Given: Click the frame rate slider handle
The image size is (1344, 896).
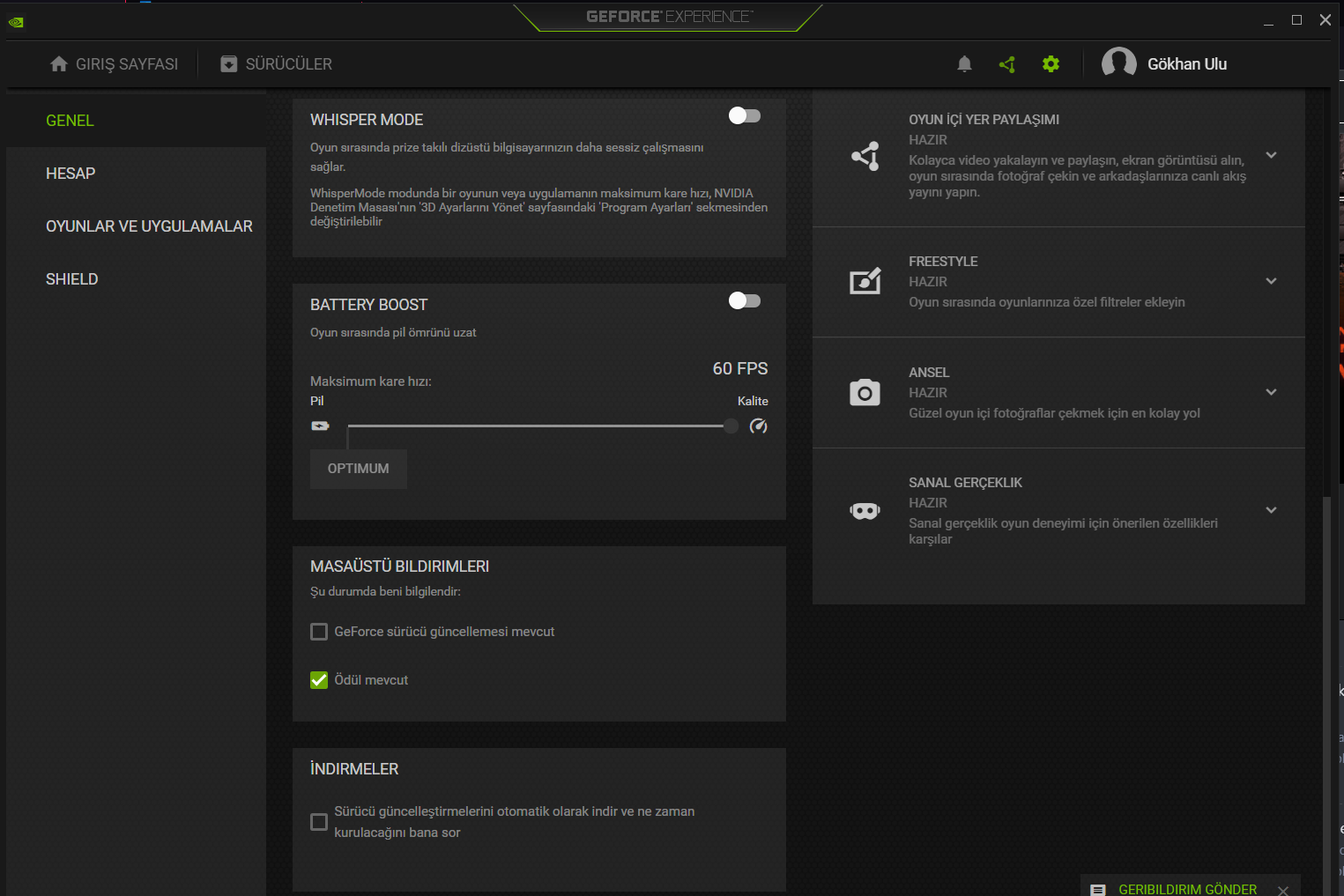Looking at the screenshot, I should [x=731, y=426].
